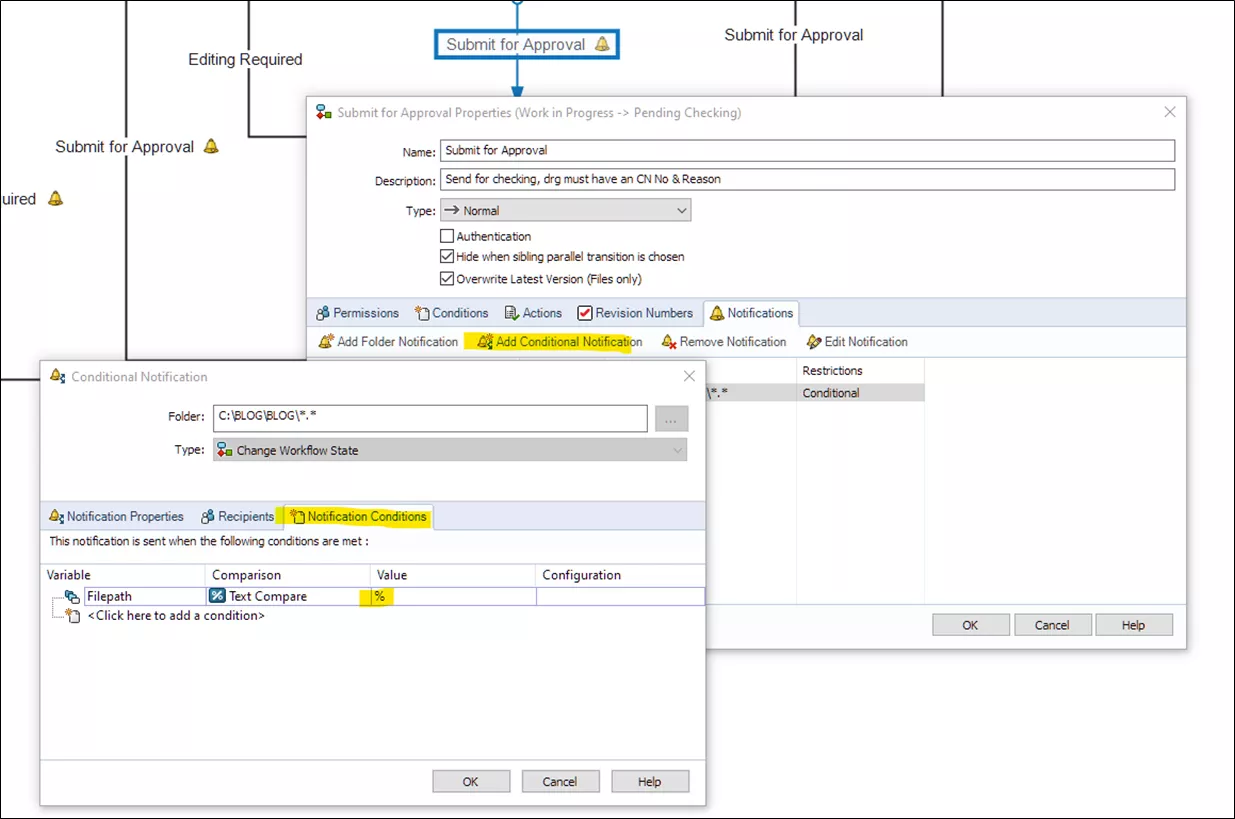Viewport: 1235px width, 819px height.
Task: Click Remove Notification icon
Action: click(x=668, y=342)
